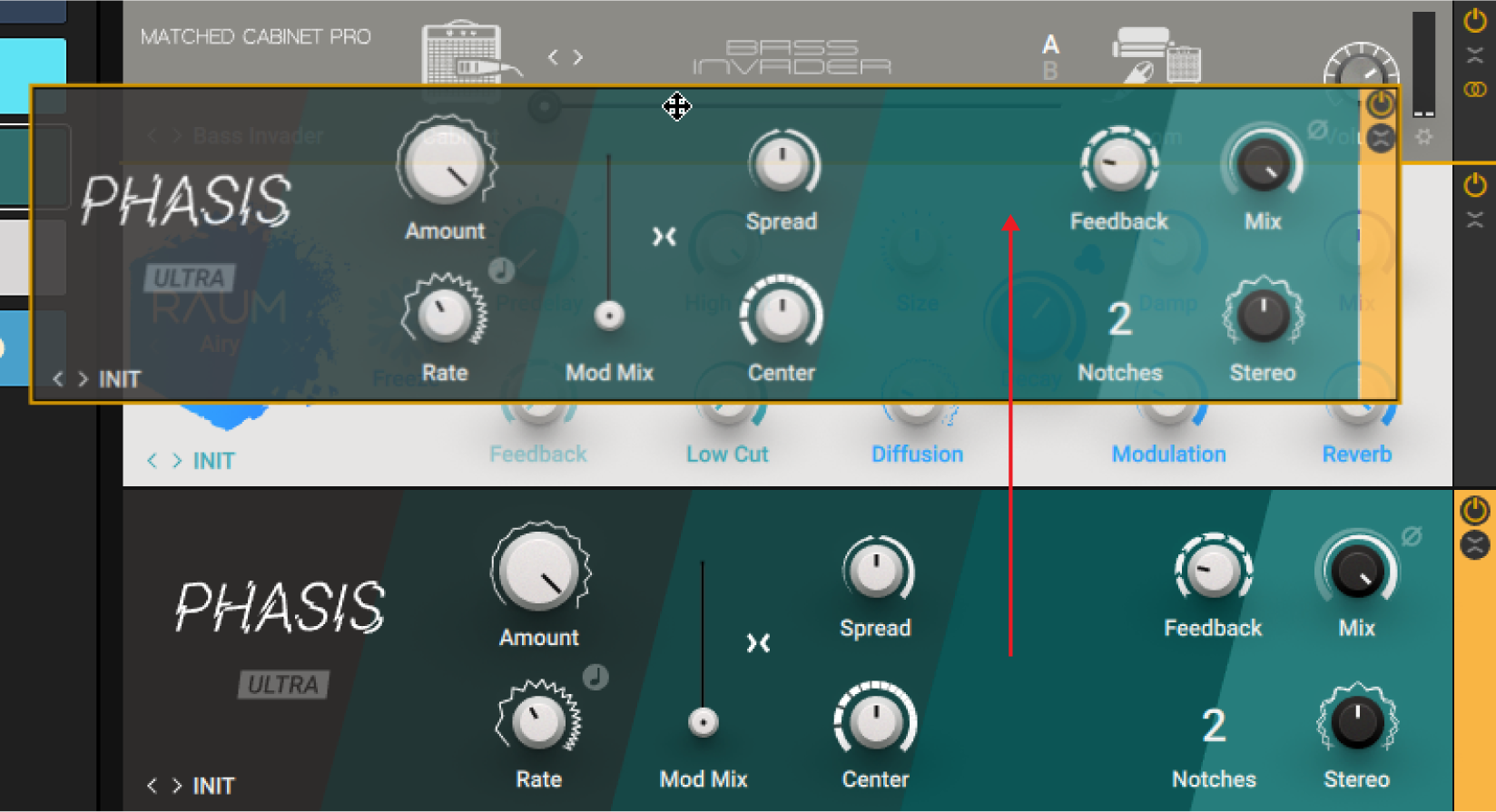Click the Mix knob in bottom Phasis
The width and height of the screenshot is (1496, 812).
tap(1356, 572)
